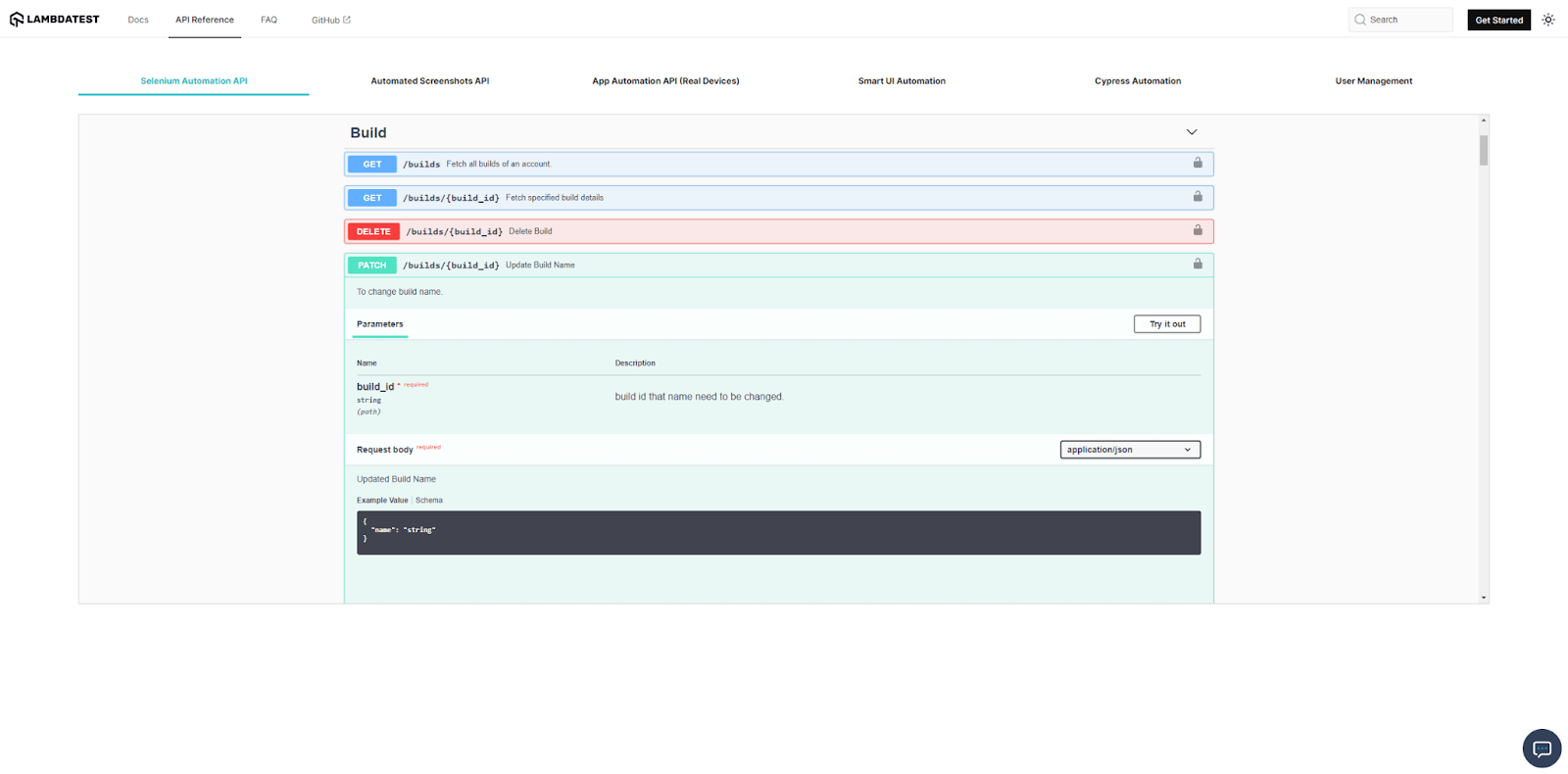Click the search magnifier icon
The height and width of the screenshot is (774, 1568).
(1360, 20)
